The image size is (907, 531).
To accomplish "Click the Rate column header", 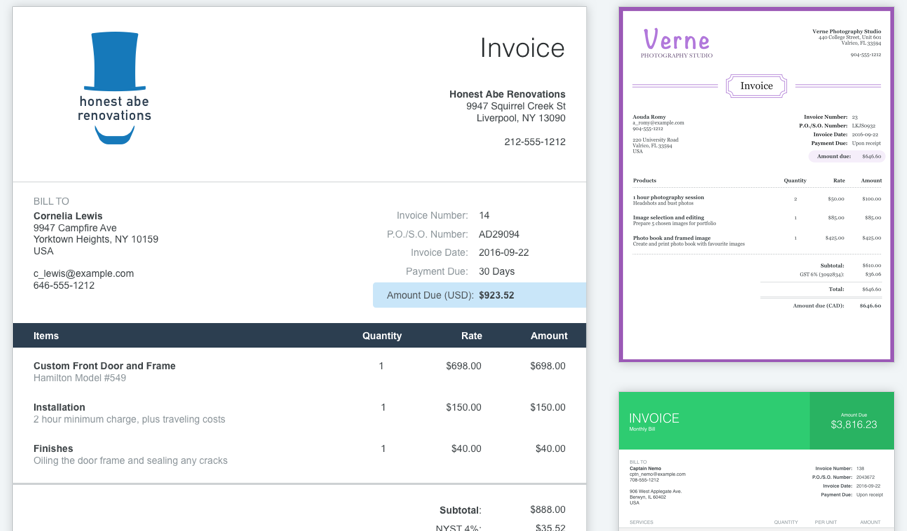I will pos(471,335).
